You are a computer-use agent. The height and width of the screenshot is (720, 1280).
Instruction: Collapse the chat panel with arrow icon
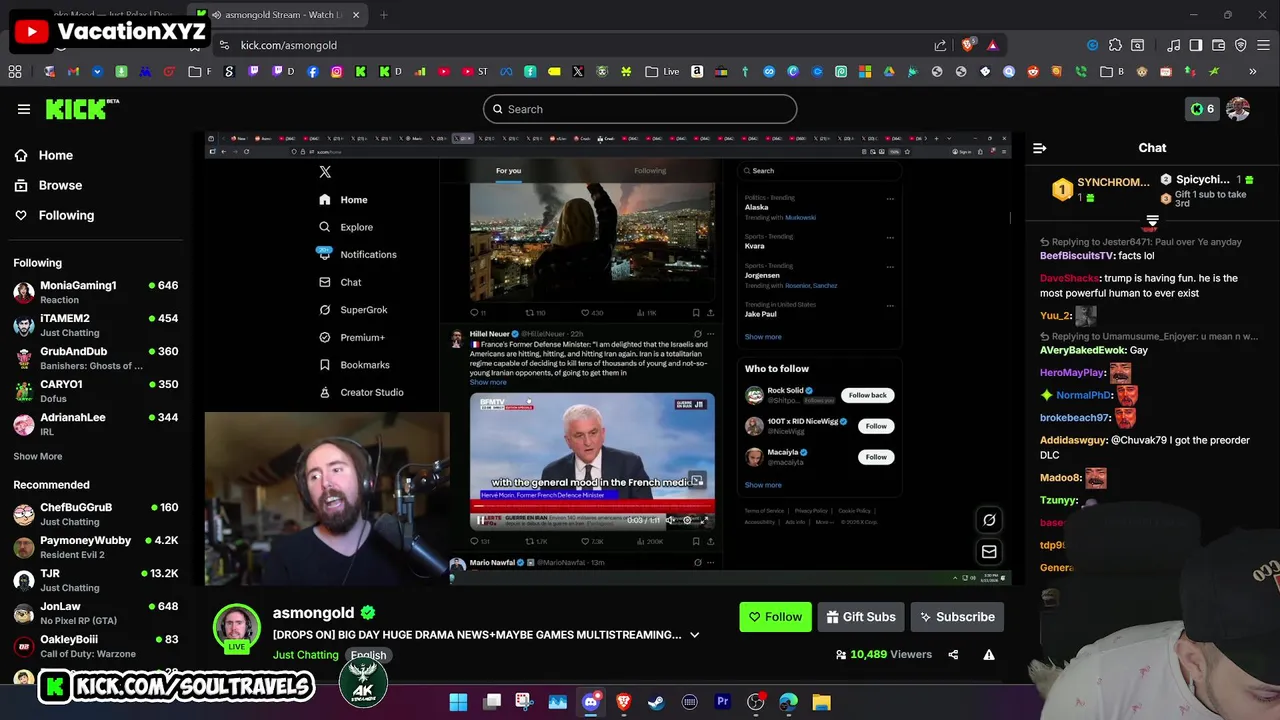pyautogui.click(x=1040, y=148)
